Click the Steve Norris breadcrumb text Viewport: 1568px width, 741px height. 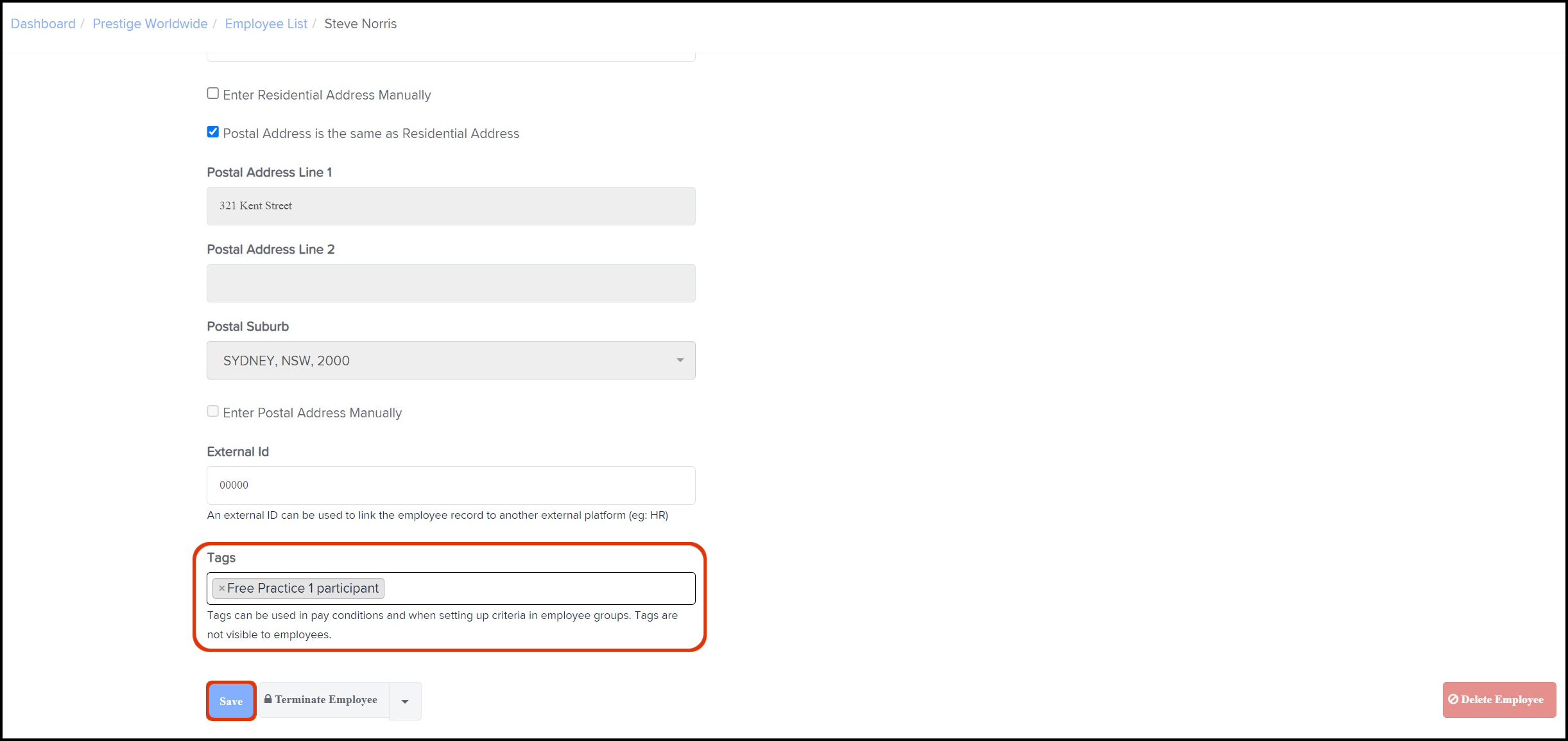(x=360, y=24)
